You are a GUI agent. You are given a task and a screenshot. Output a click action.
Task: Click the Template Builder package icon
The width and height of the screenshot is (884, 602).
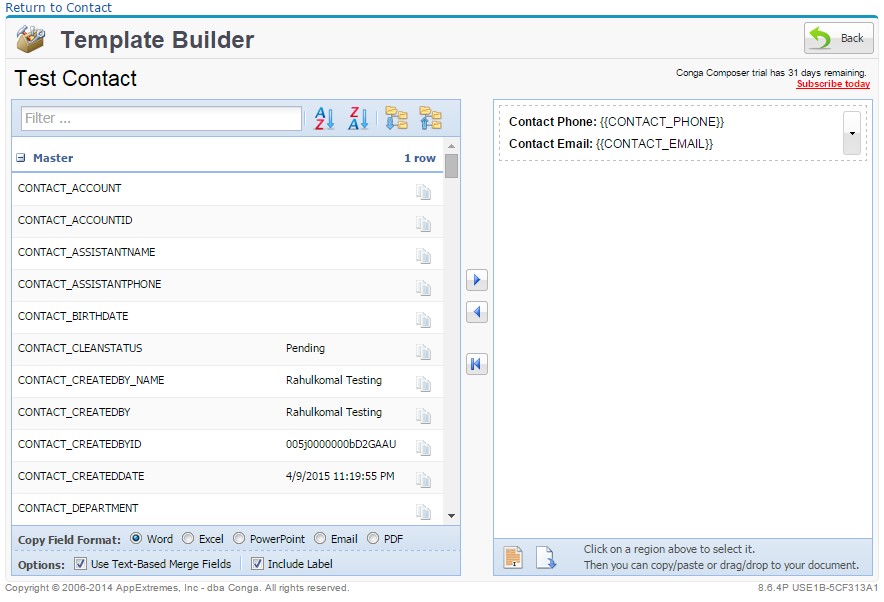(x=30, y=39)
